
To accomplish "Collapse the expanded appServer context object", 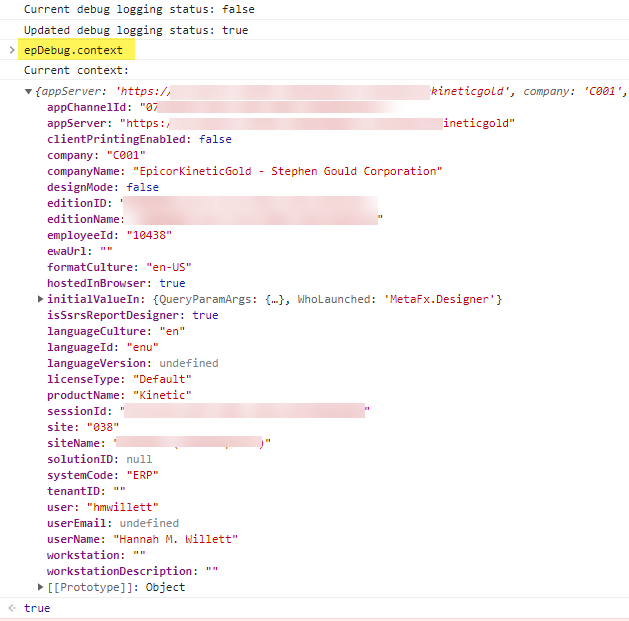I will point(28,91).
